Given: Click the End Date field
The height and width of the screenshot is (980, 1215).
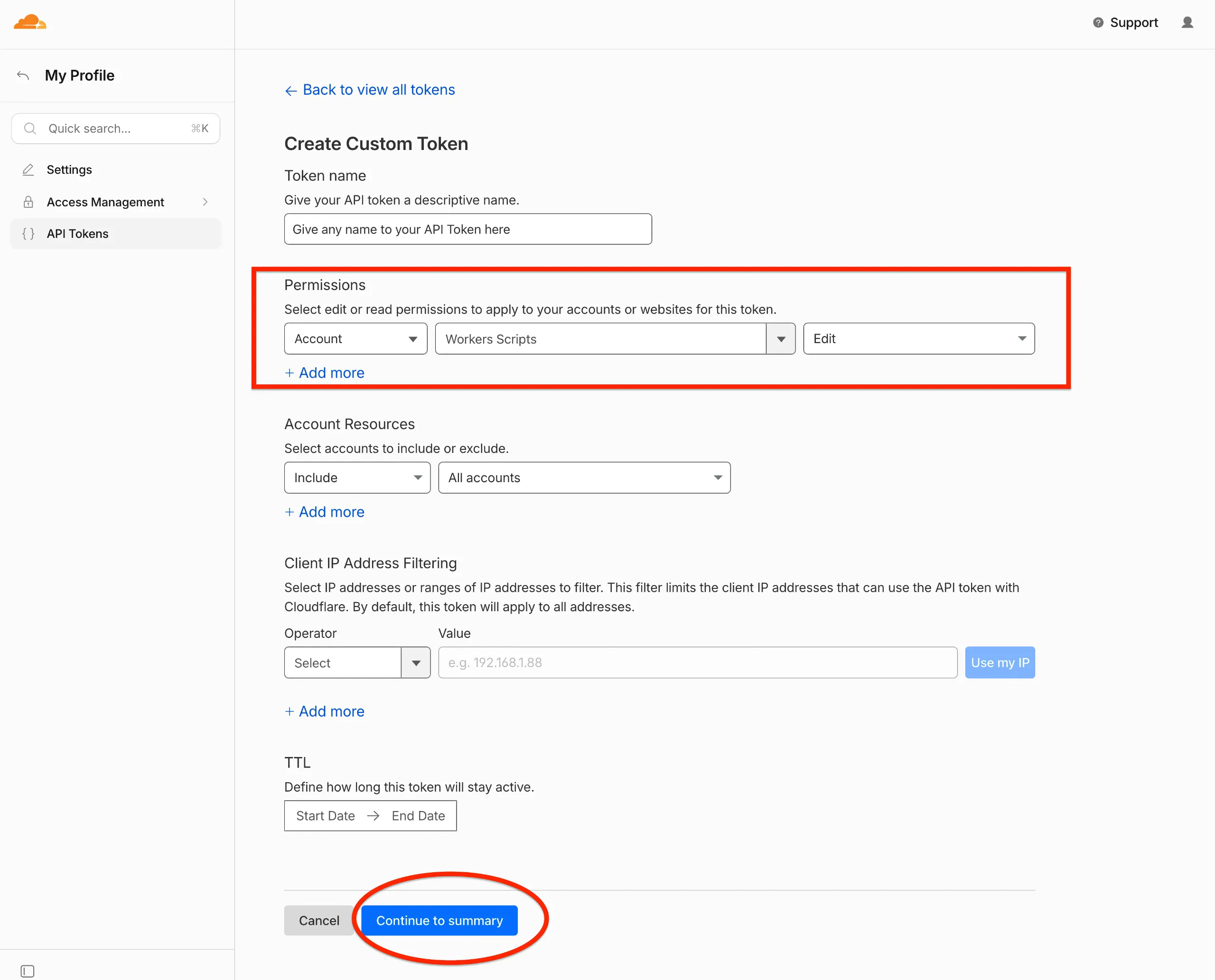Looking at the screenshot, I should tap(418, 816).
